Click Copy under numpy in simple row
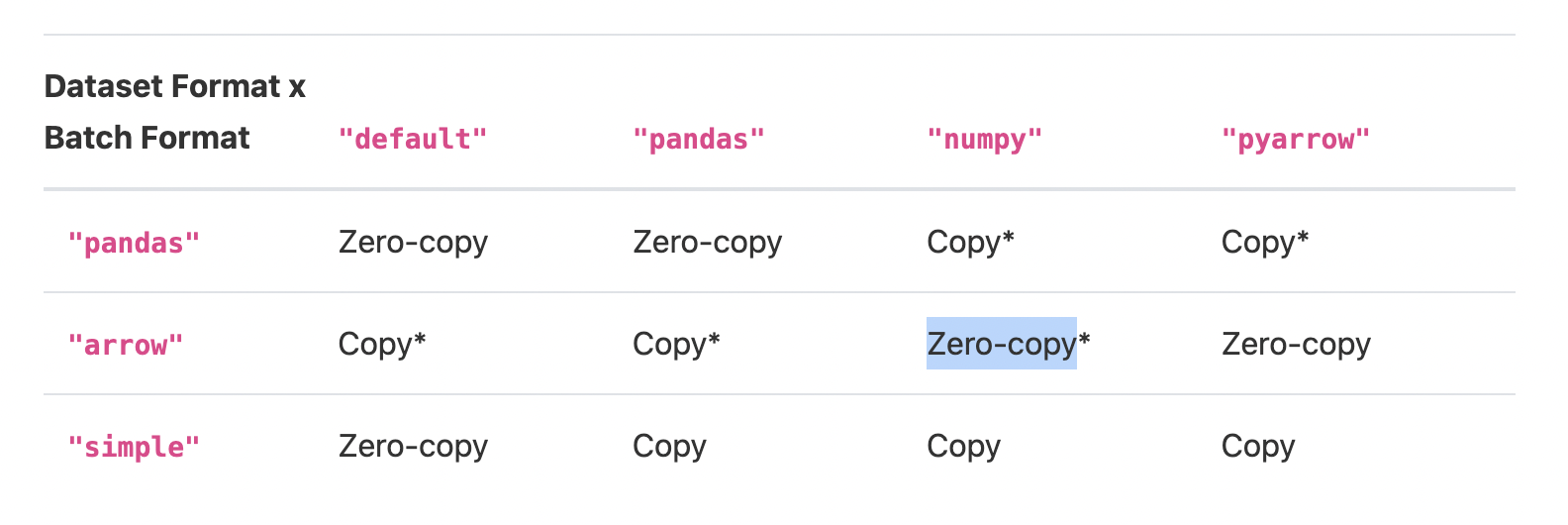Image resolution: width=1568 pixels, height=525 pixels. pos(963,447)
